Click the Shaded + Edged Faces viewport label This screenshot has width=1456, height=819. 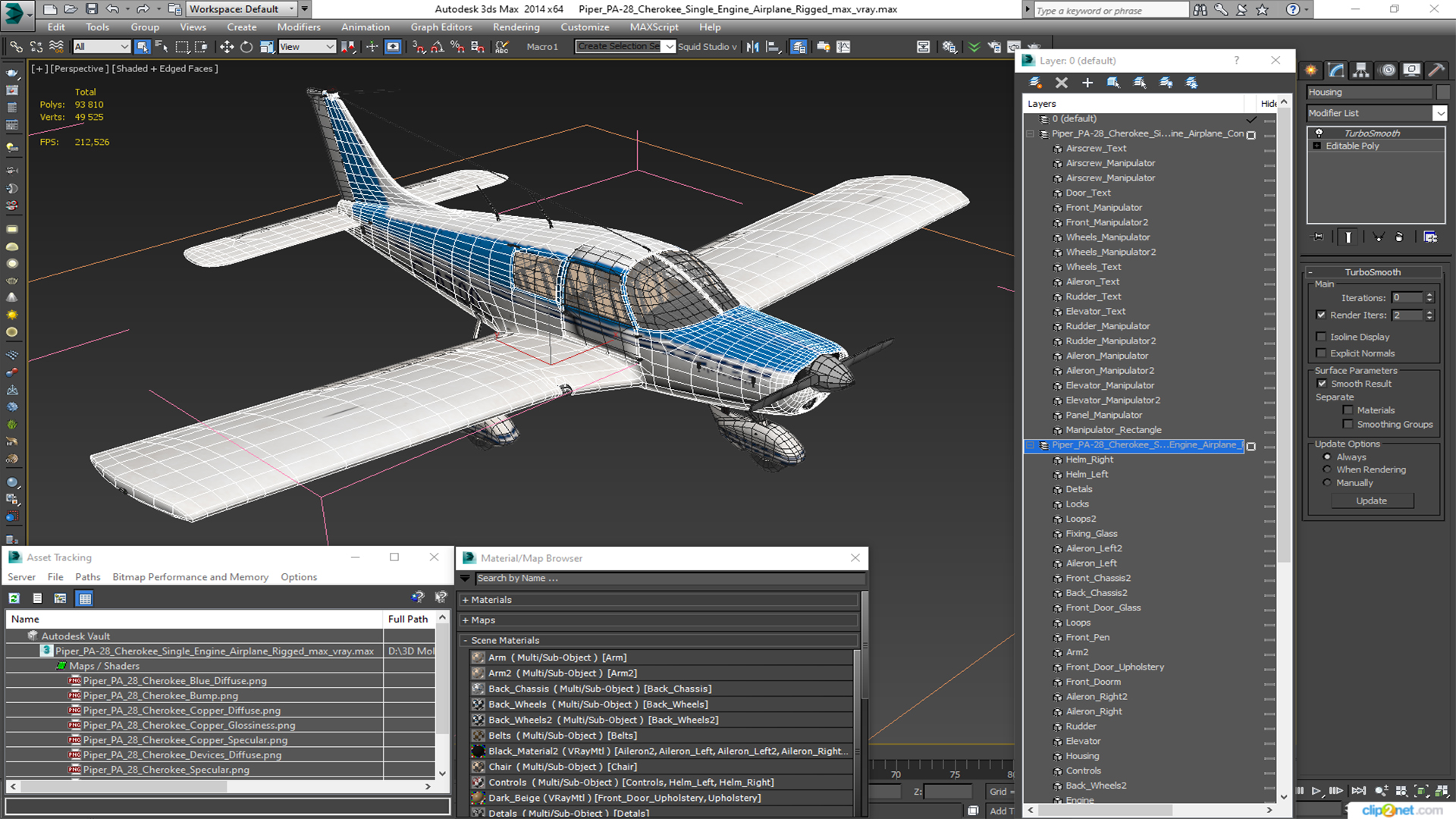[x=166, y=69]
